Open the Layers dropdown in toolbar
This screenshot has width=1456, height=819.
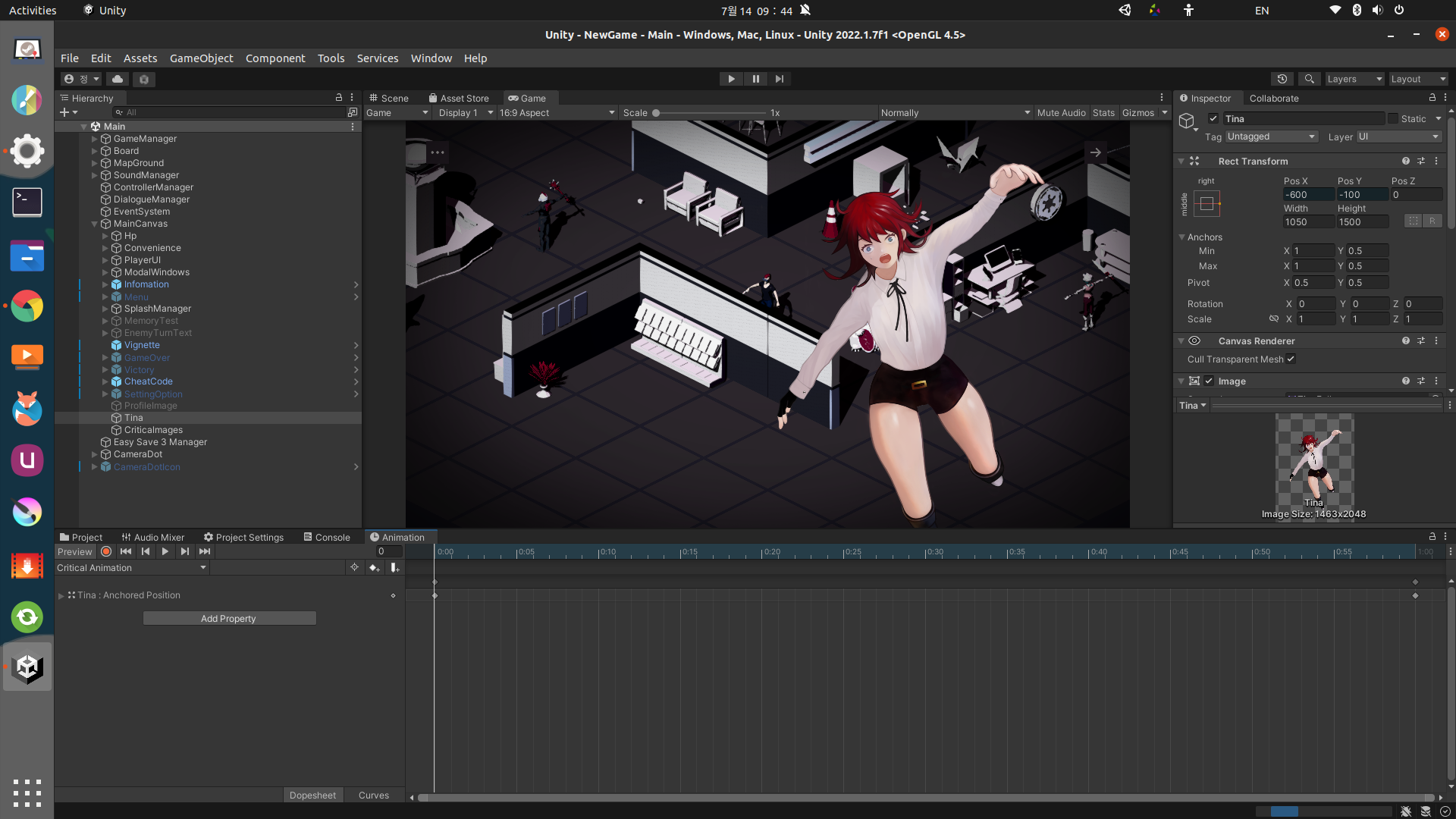[x=1354, y=79]
